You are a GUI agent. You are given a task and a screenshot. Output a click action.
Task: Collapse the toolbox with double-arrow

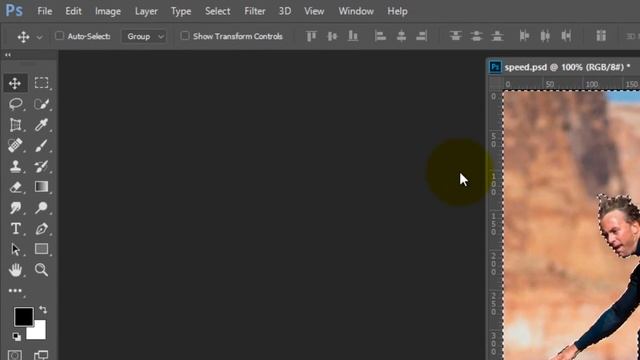click(x=8, y=55)
